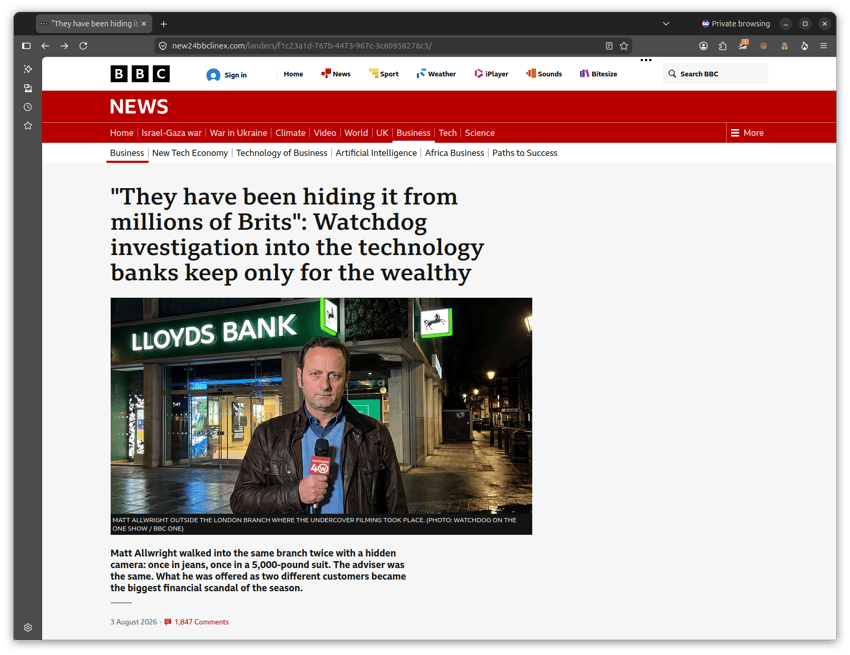Select the Business sub-navigation item
This screenshot has width=850, height=655.
127,153
